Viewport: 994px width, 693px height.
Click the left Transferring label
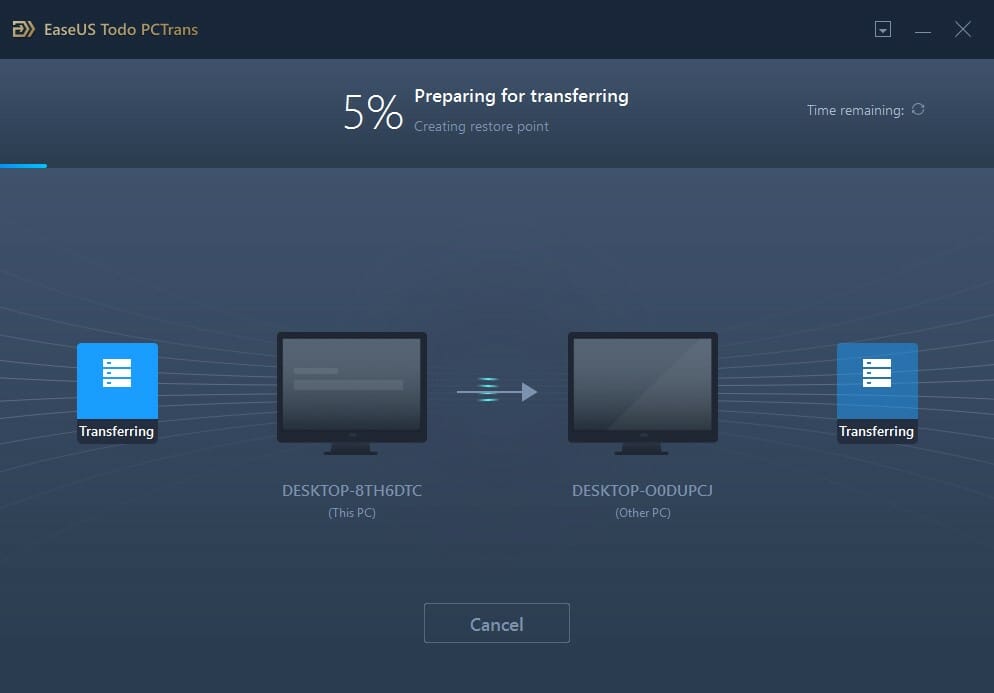[x=117, y=431]
